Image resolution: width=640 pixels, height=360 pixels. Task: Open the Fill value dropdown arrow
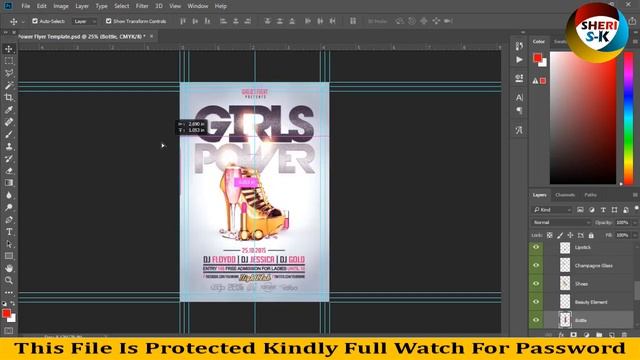pos(635,236)
